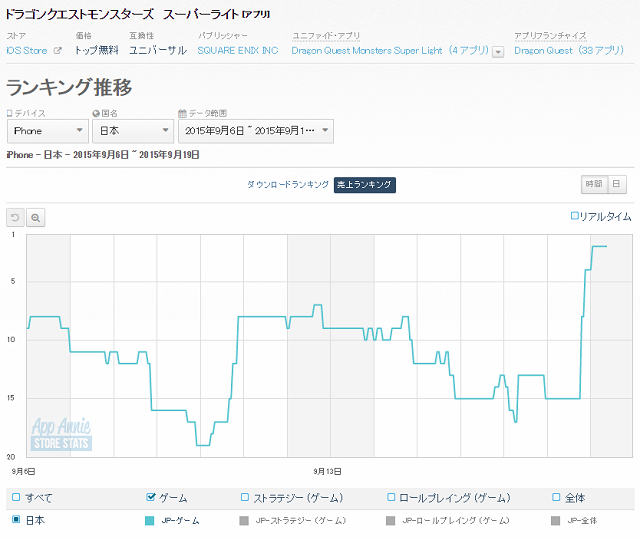Select the 売上ランキング tab
Viewport: 640px width, 540px height.
pos(365,184)
